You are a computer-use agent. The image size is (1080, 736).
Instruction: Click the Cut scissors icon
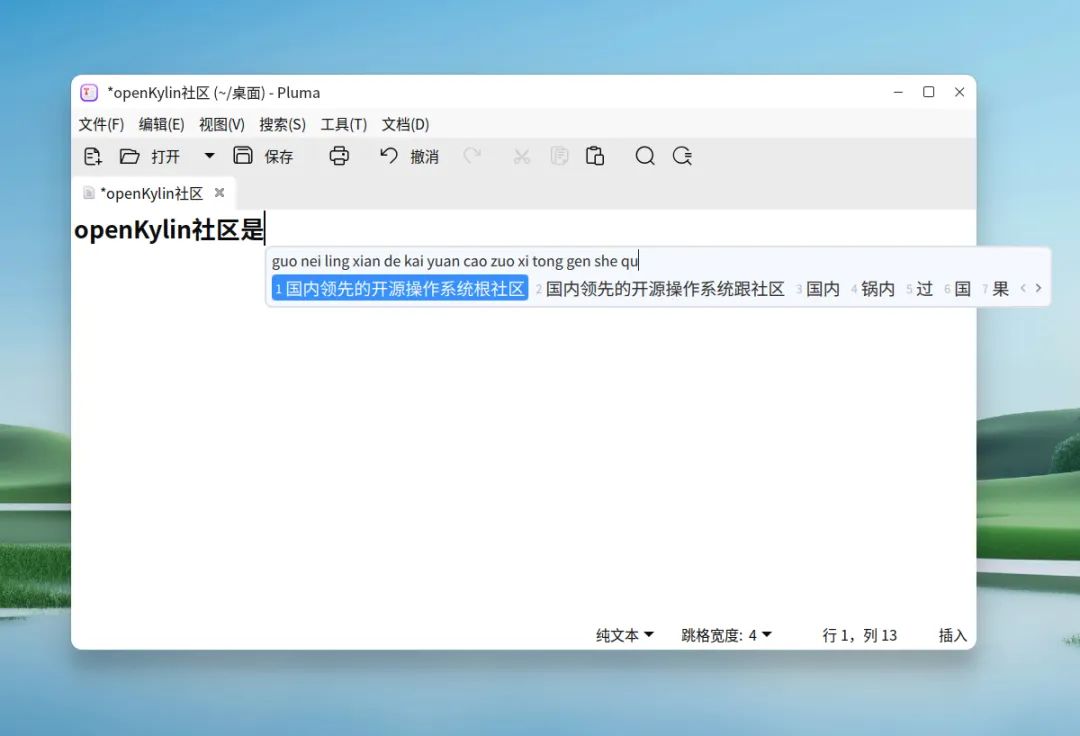[x=521, y=156]
